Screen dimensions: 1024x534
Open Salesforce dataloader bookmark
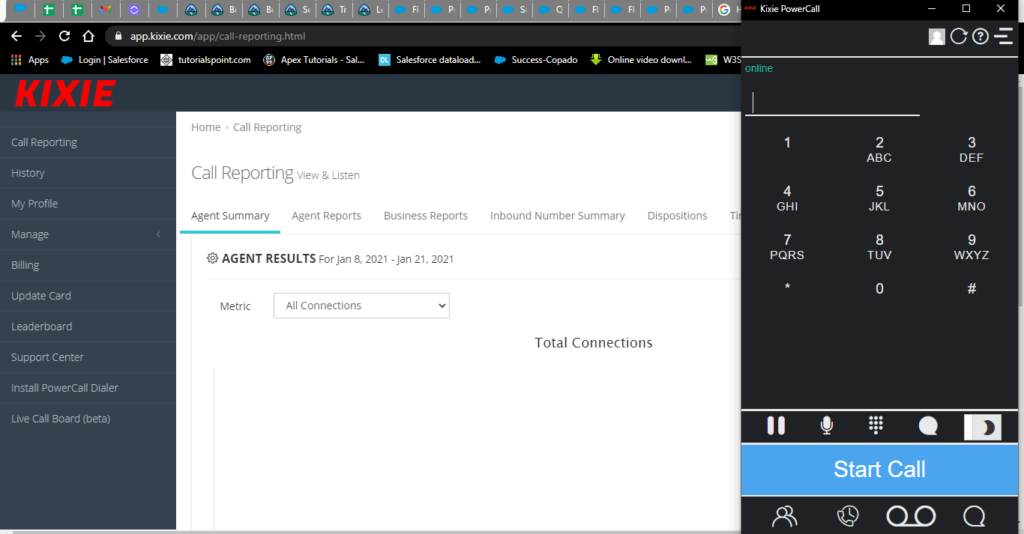(430, 59)
